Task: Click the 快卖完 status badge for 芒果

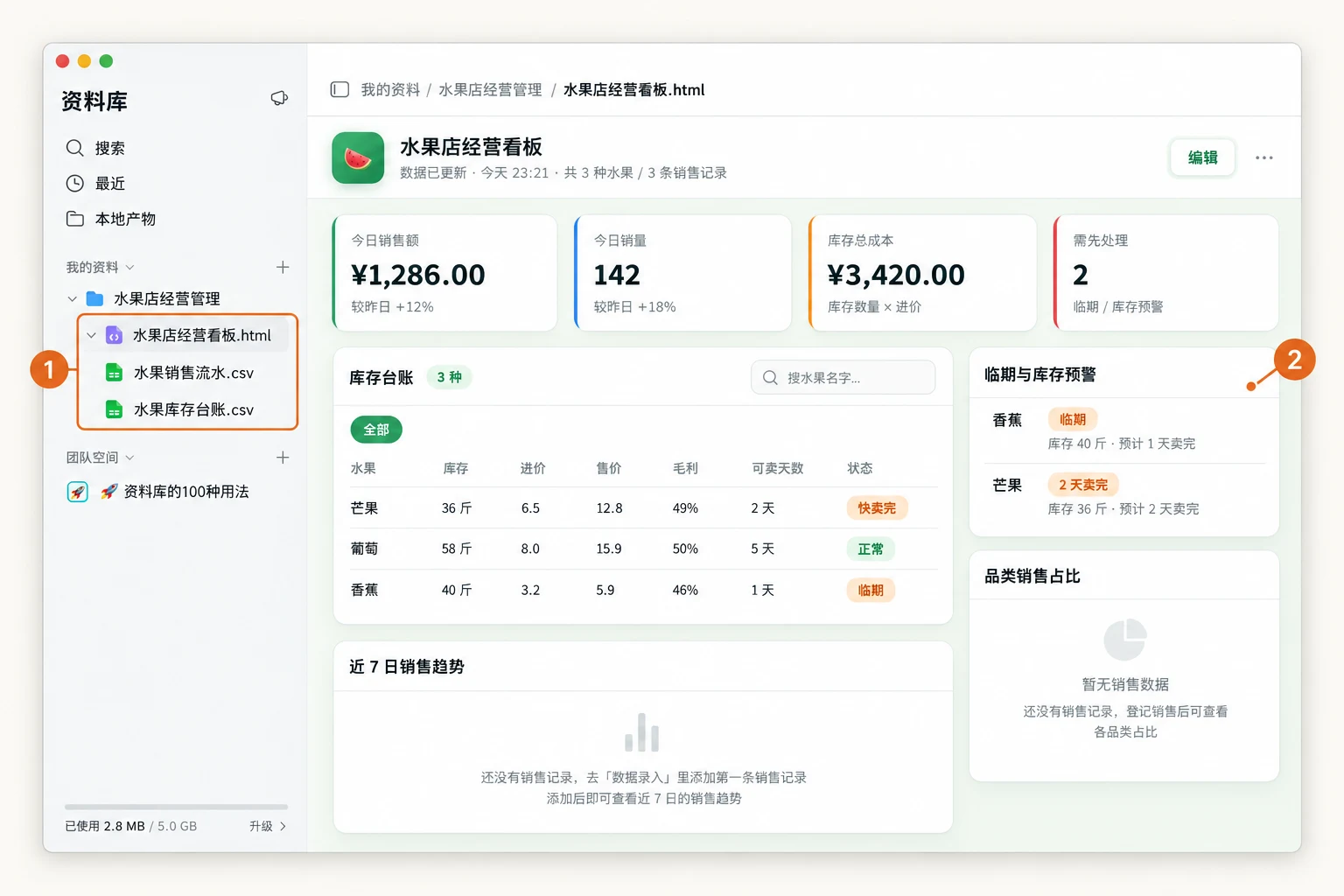Action: 877,508
